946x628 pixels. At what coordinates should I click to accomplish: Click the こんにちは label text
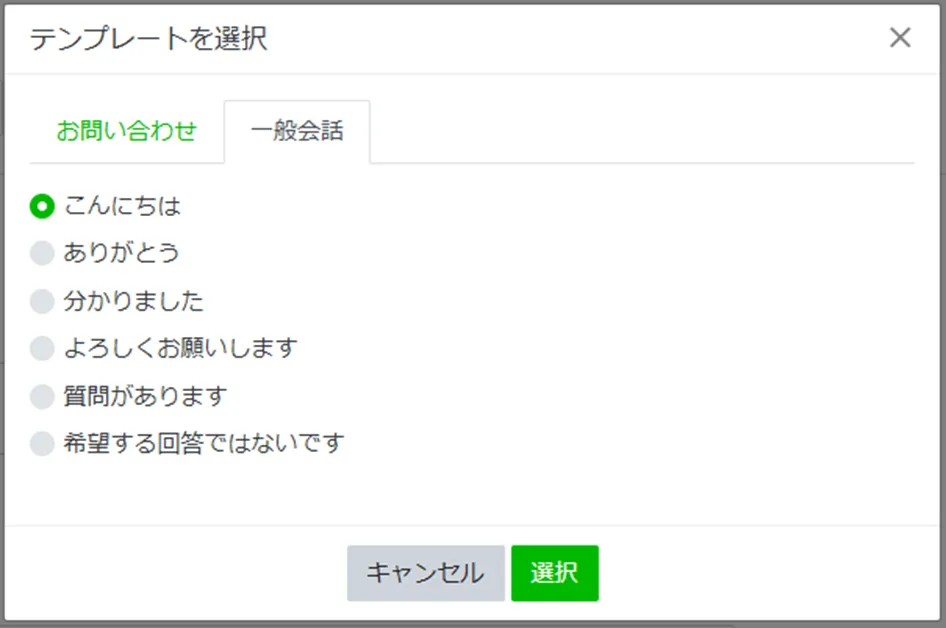point(122,207)
